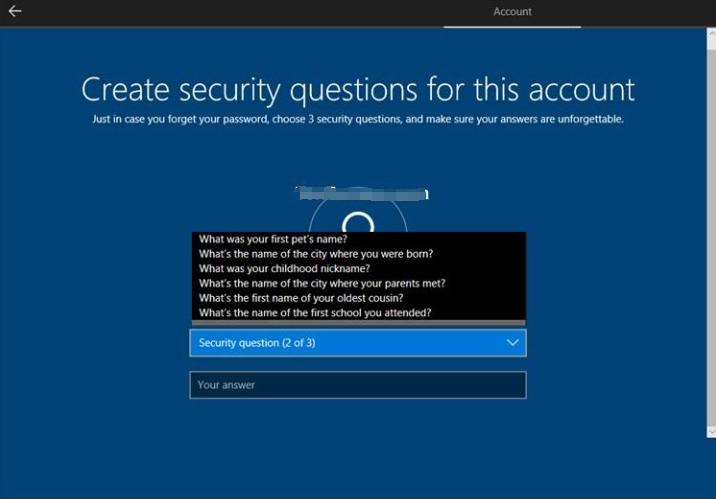Click the scrollbar down arrow at right edge

pyautogui.click(x=710, y=431)
